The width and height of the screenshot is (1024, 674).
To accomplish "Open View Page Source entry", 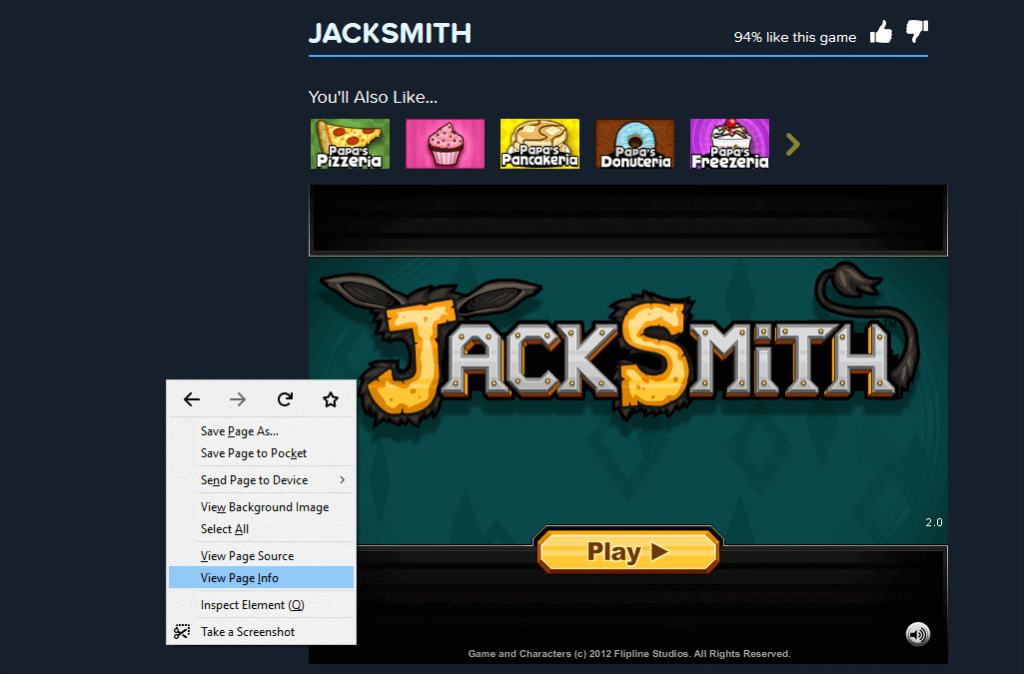I will click(x=261, y=556).
